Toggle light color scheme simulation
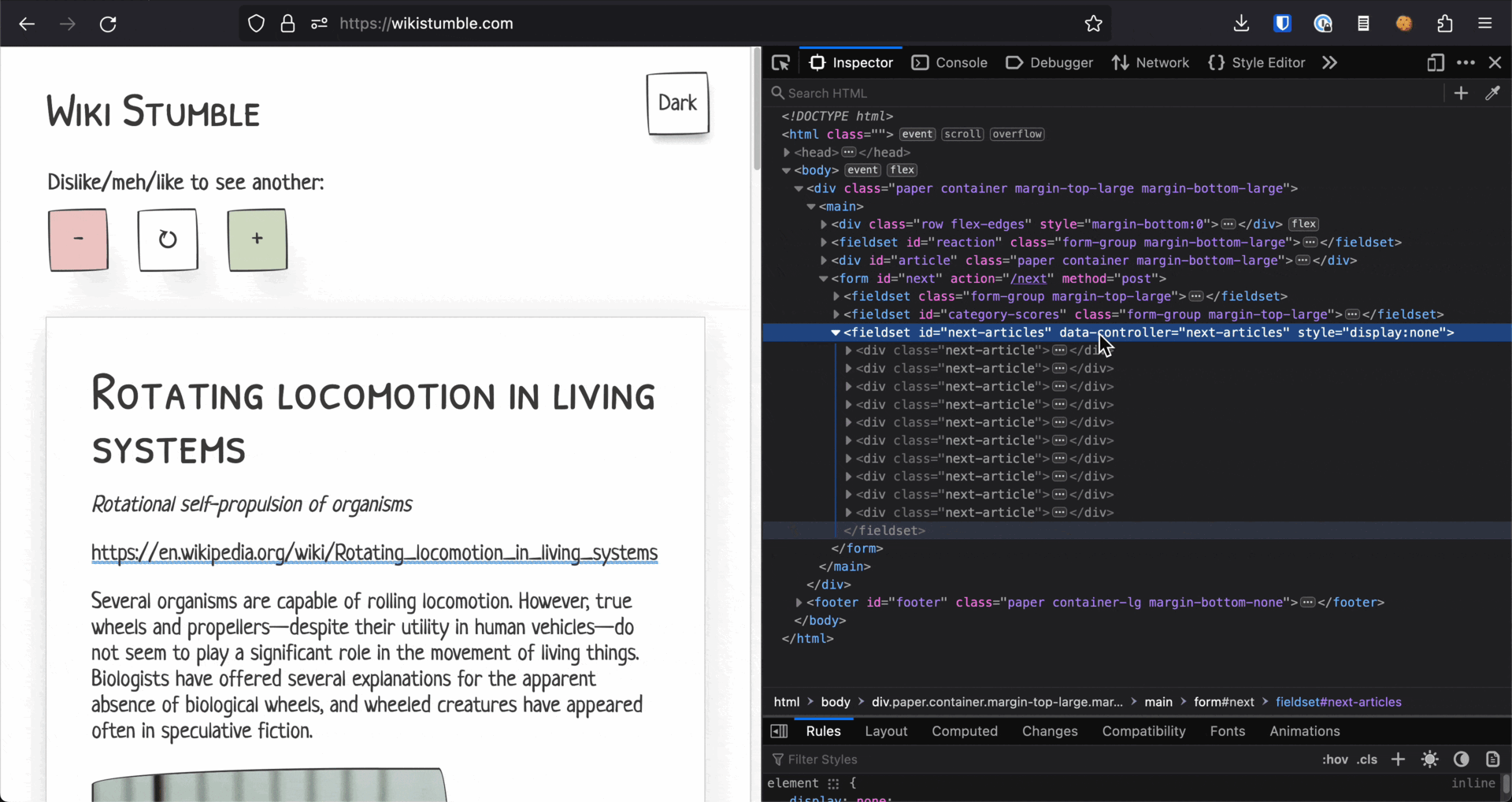1512x802 pixels. point(1429,759)
